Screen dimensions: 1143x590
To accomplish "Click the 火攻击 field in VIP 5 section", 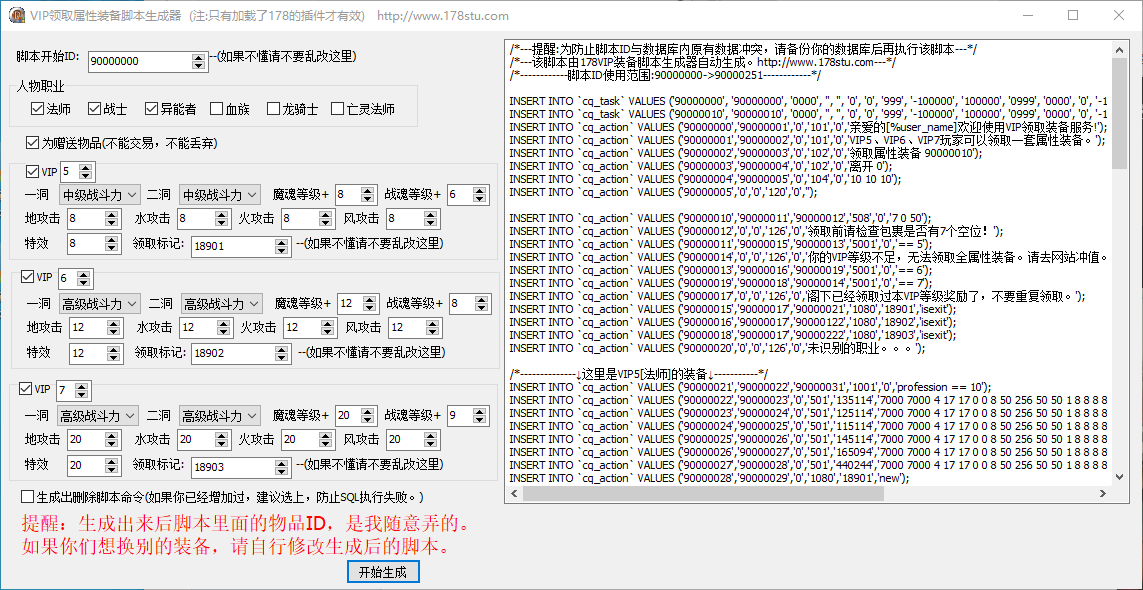I will (299, 219).
